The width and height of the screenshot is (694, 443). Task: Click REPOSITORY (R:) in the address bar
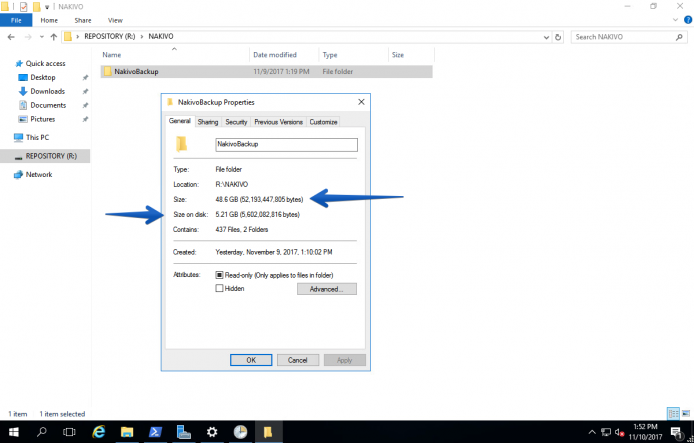(110, 37)
